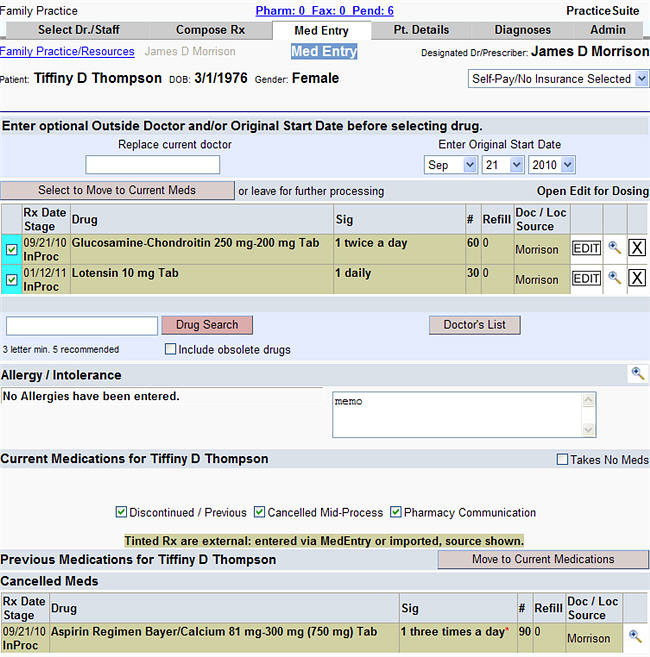The width and height of the screenshot is (650, 657).
Task: Focus the Replace current doctor field
Action: pos(153,164)
